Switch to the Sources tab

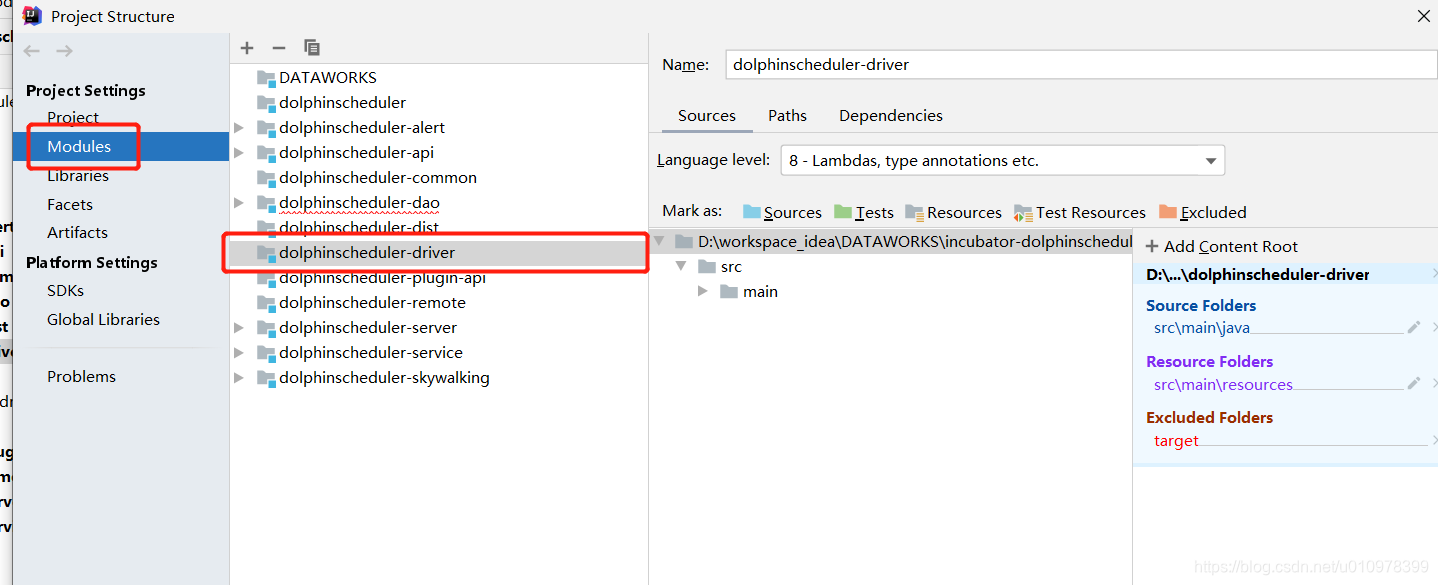coord(707,116)
